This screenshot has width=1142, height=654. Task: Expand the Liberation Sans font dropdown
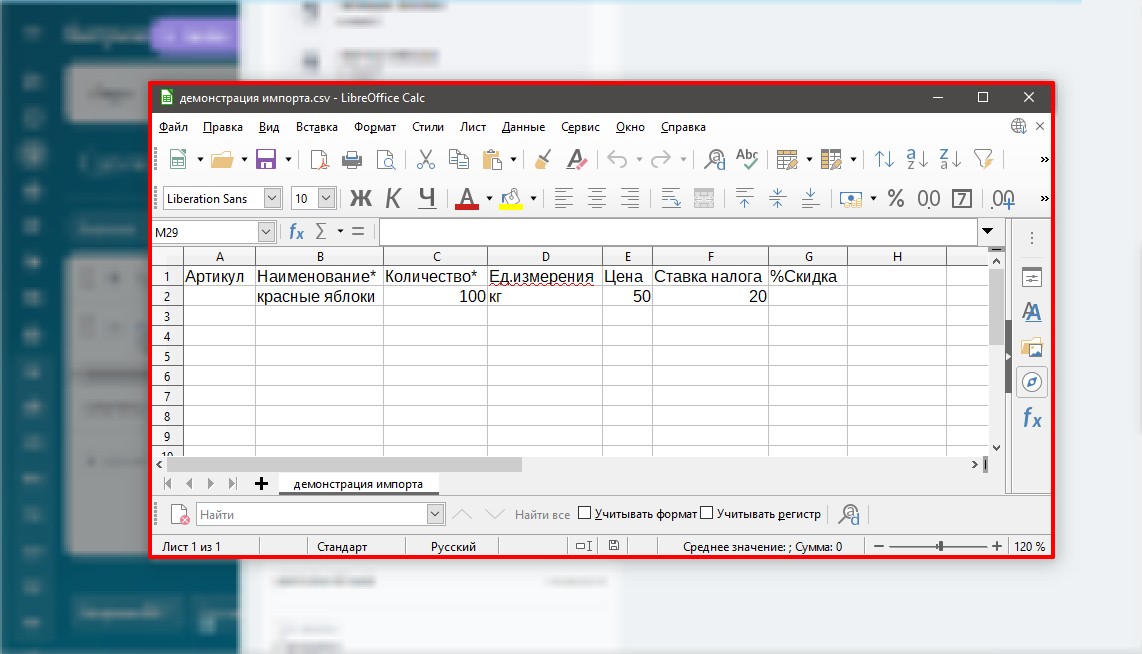pyautogui.click(x=272, y=198)
